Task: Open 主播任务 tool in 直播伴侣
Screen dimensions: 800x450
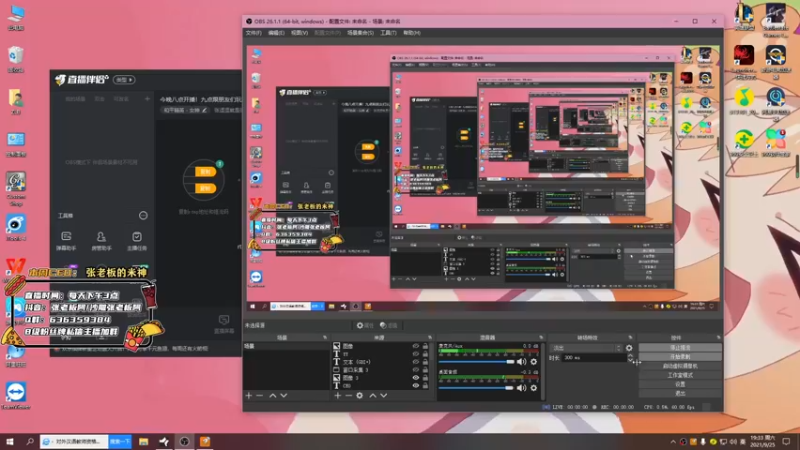Action: [x=137, y=241]
